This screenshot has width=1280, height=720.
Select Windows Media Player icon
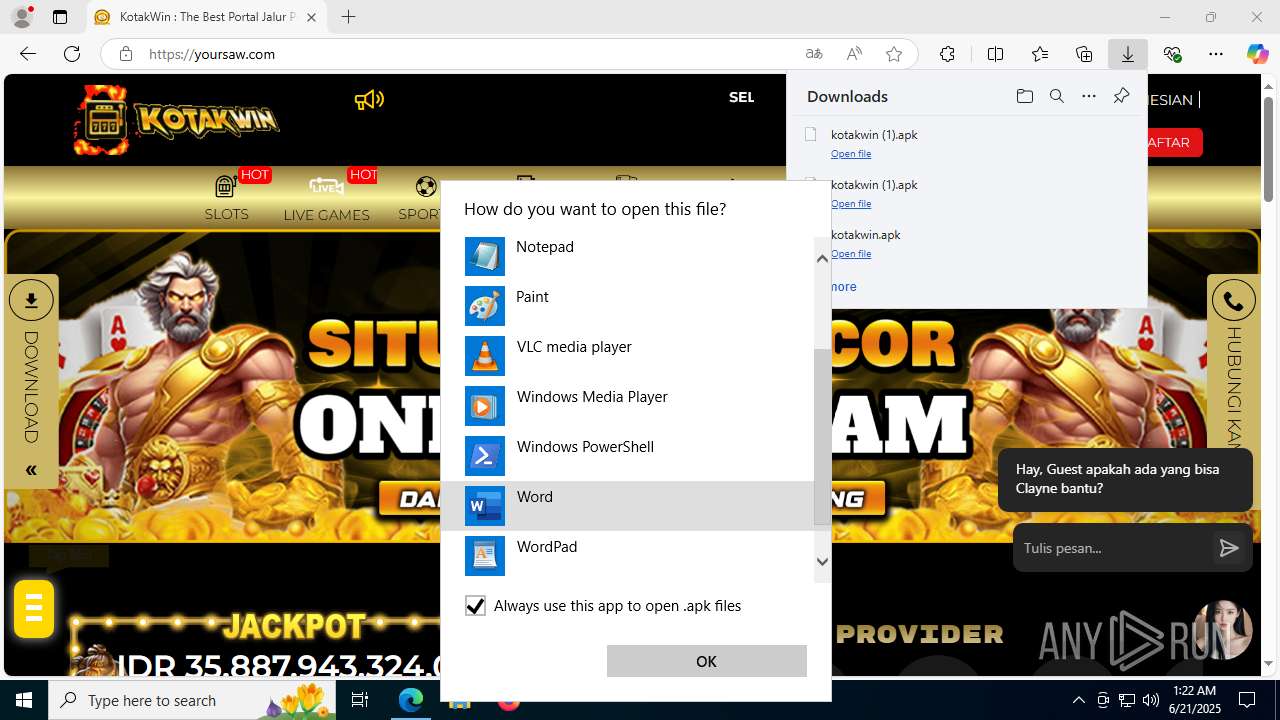(x=485, y=406)
